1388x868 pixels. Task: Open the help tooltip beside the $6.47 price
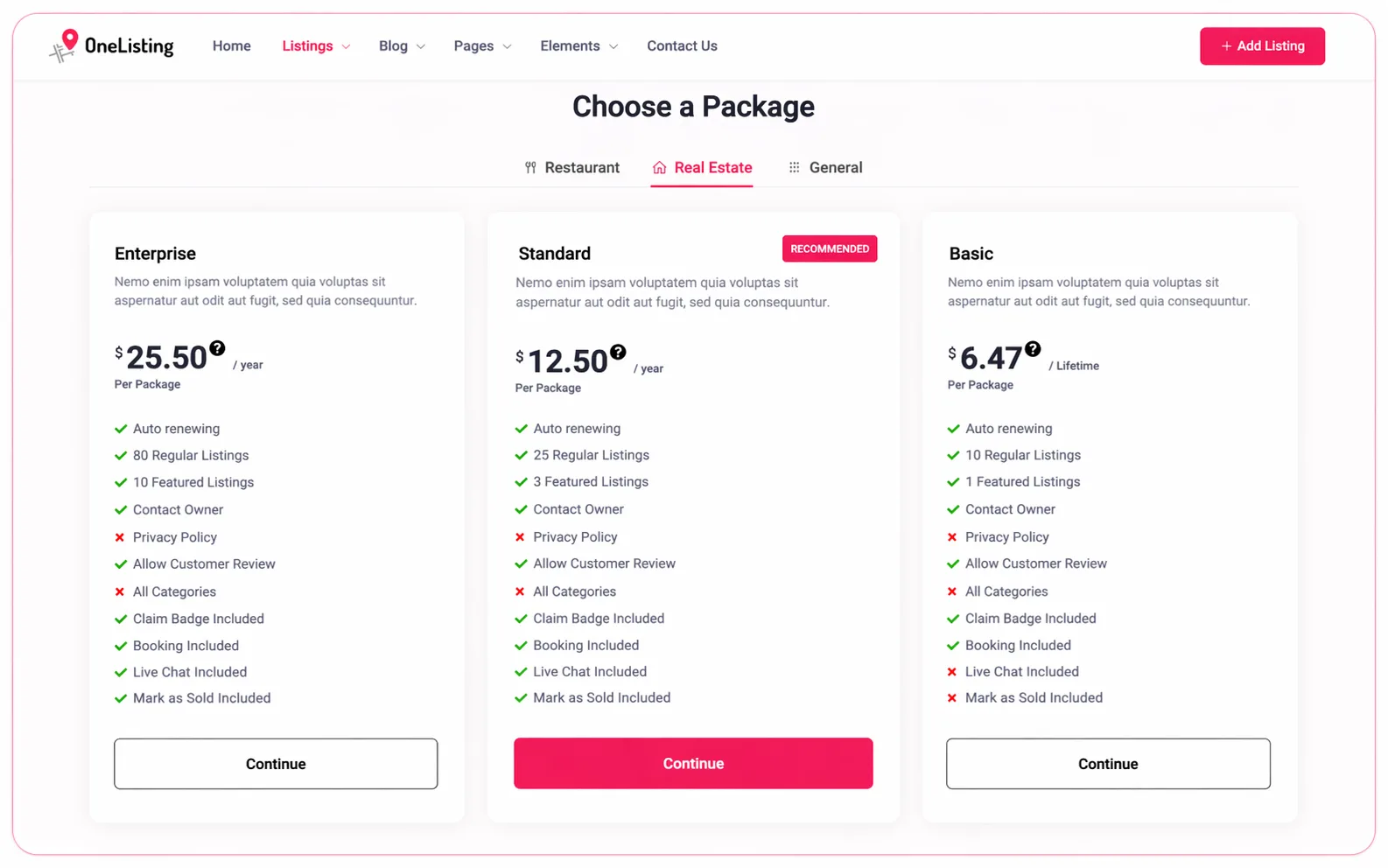1033,348
